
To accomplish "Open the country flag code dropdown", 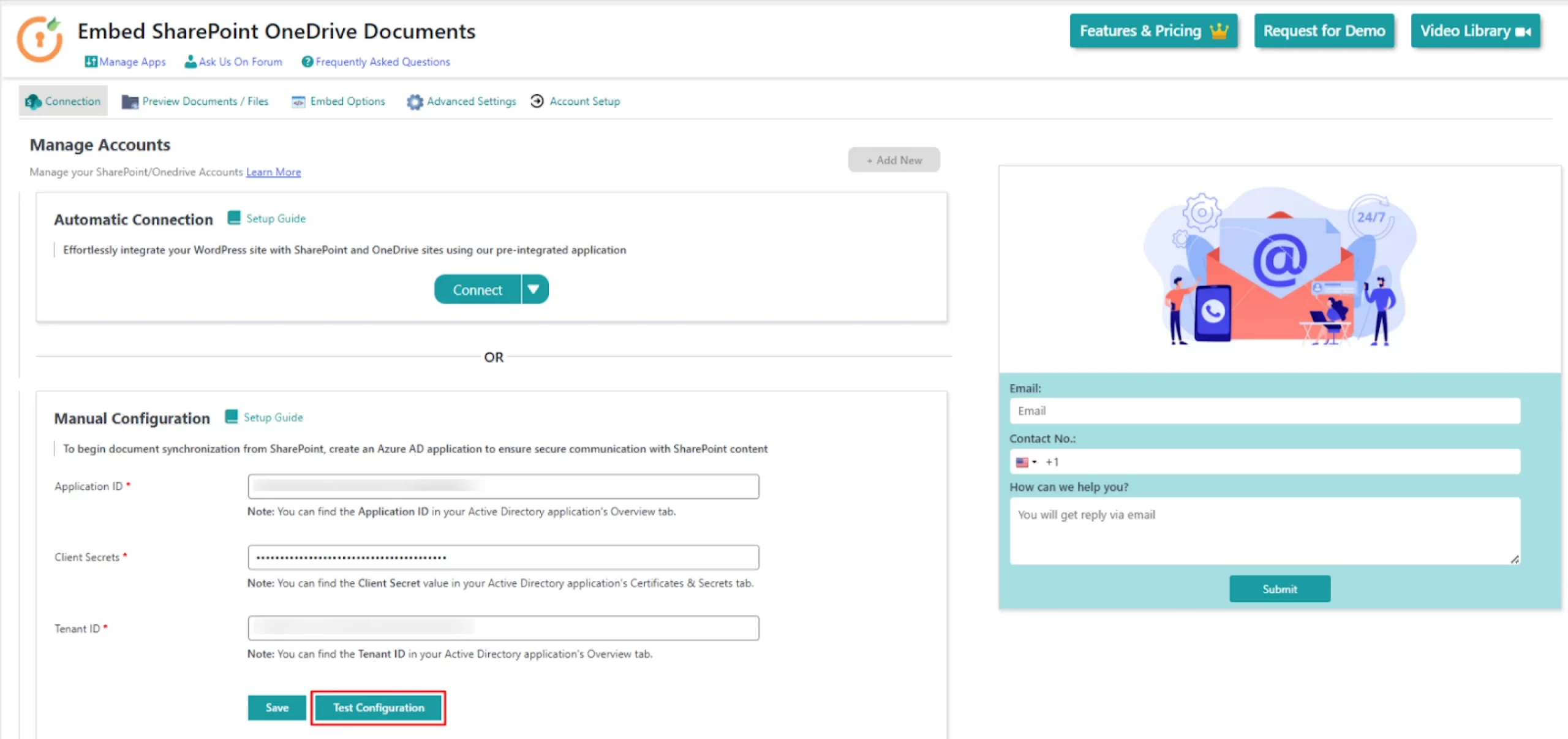I will coord(1026,462).
